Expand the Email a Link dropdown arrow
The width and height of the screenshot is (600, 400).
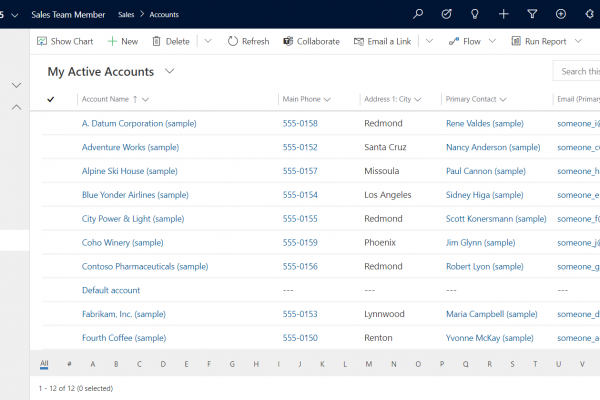[x=429, y=41]
